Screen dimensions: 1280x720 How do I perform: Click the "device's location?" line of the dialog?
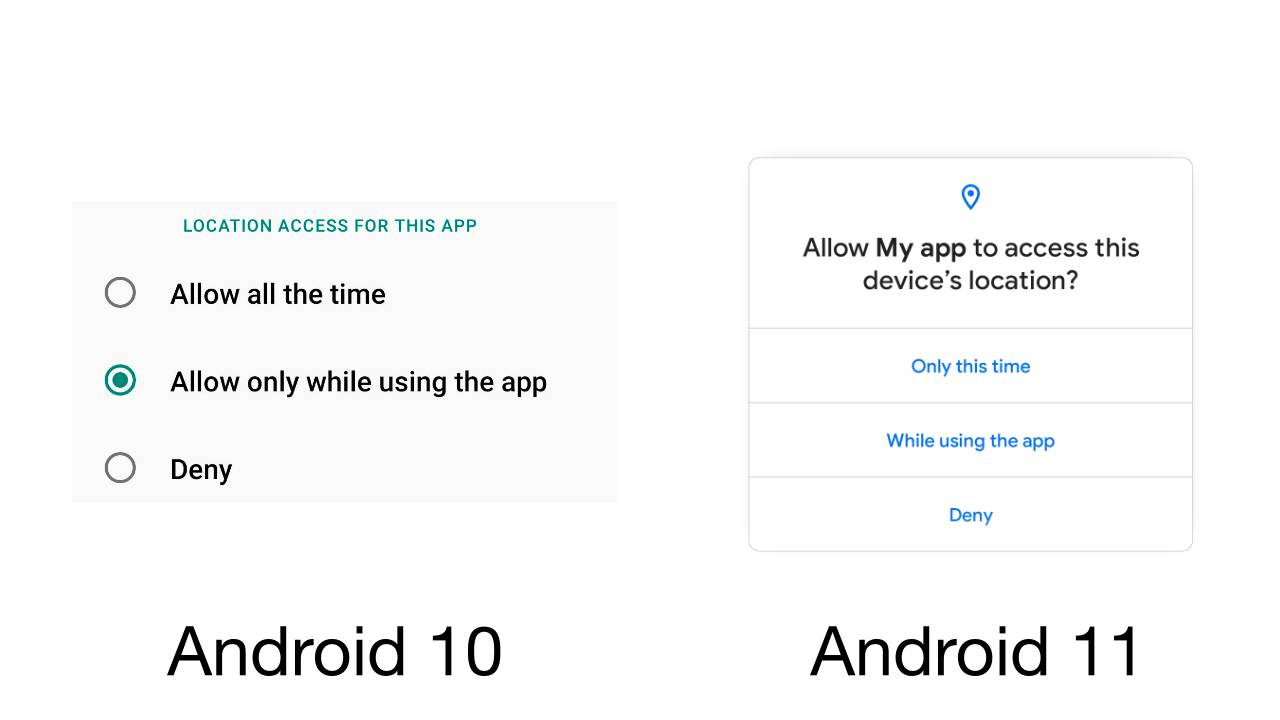pos(970,280)
